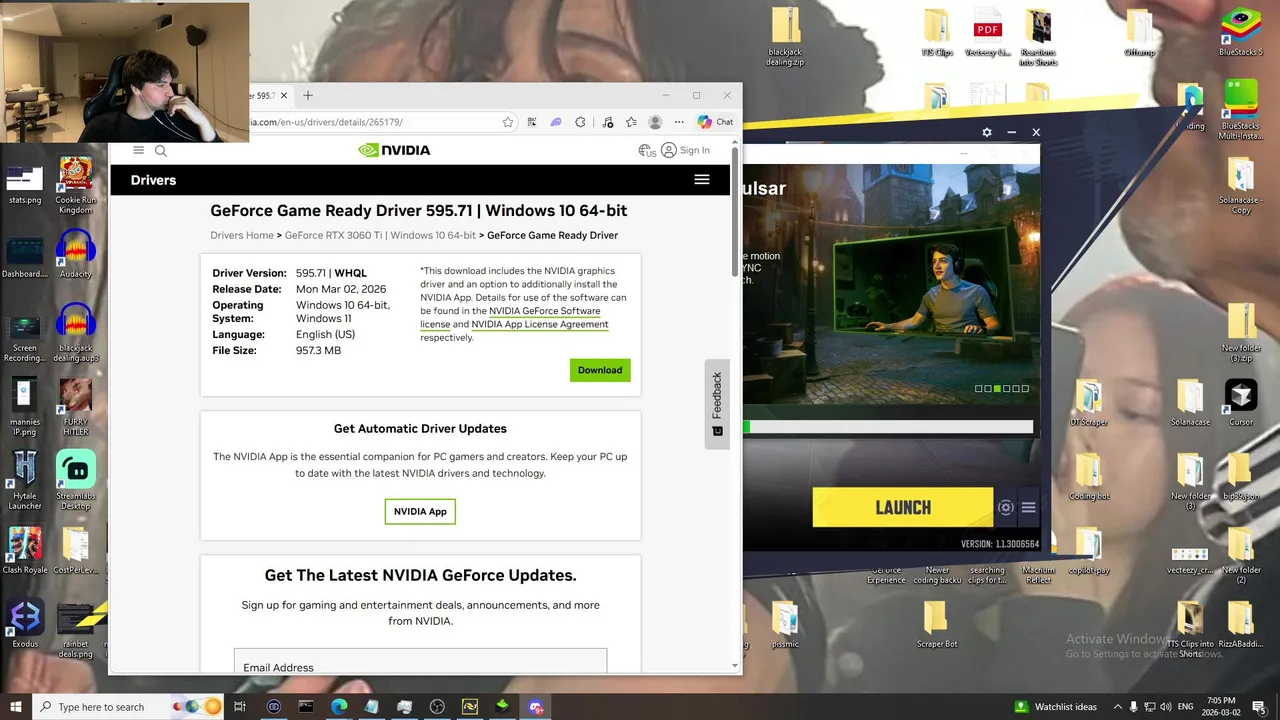Screen dimensions: 1280x720
Task: Click the media control music note icon
Action: point(607,122)
